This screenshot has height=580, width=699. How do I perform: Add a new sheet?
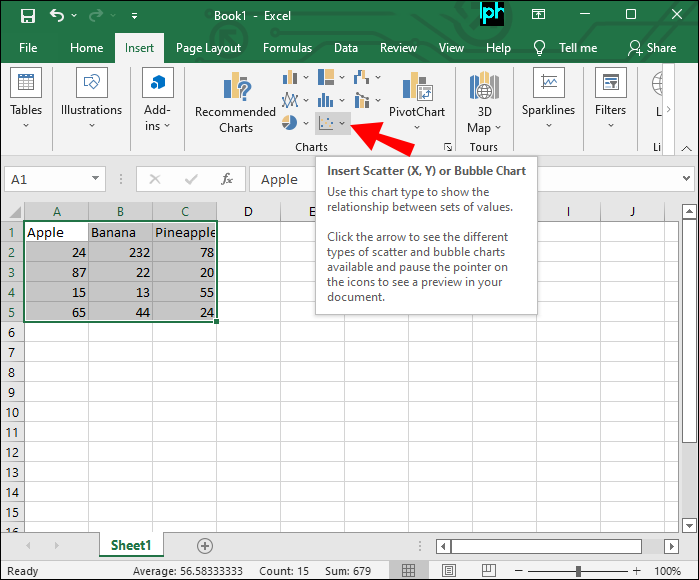click(205, 546)
